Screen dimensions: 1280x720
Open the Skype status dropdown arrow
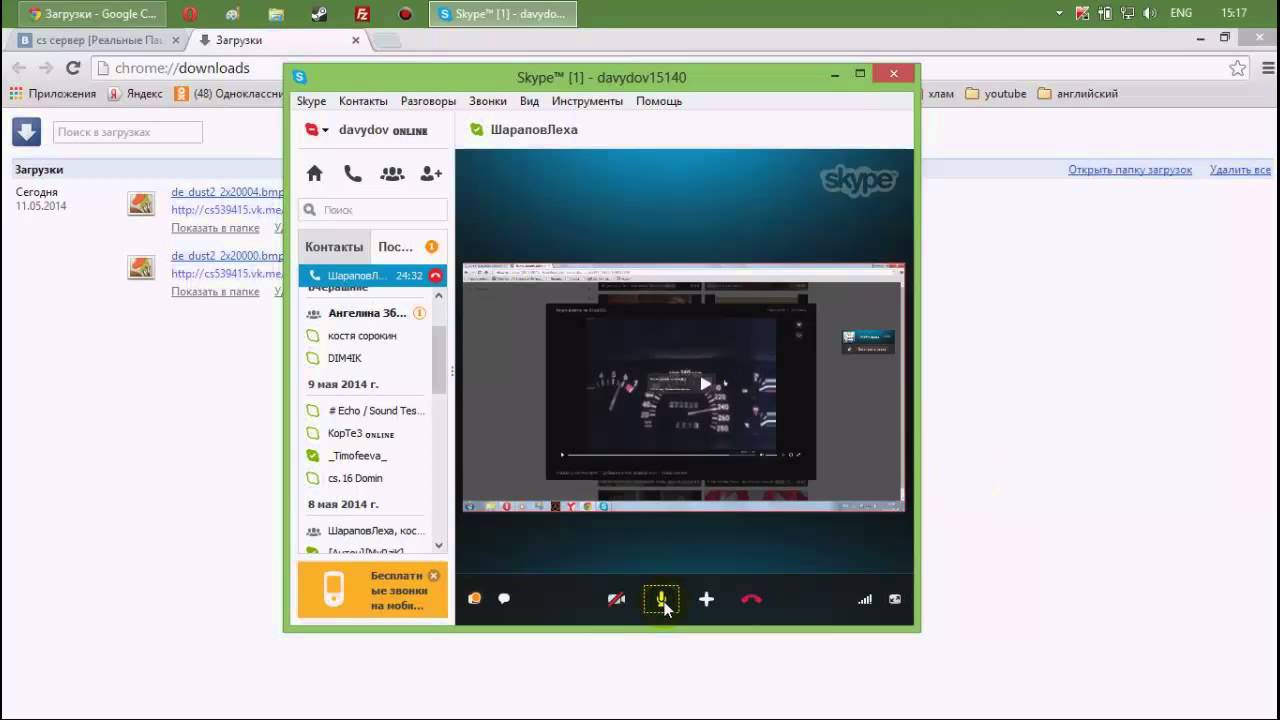click(325, 130)
